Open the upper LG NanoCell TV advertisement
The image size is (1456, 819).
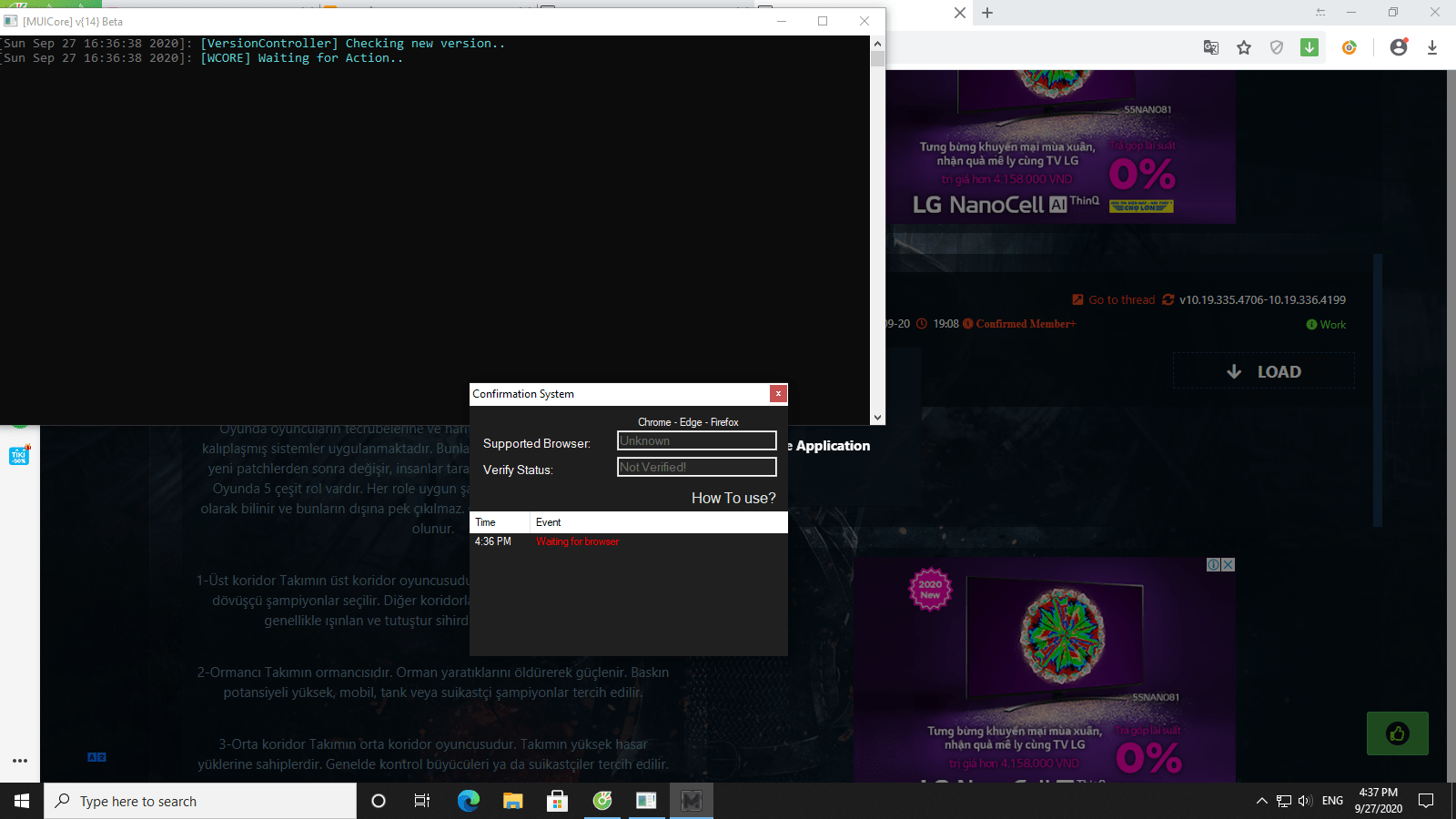(x=1062, y=147)
